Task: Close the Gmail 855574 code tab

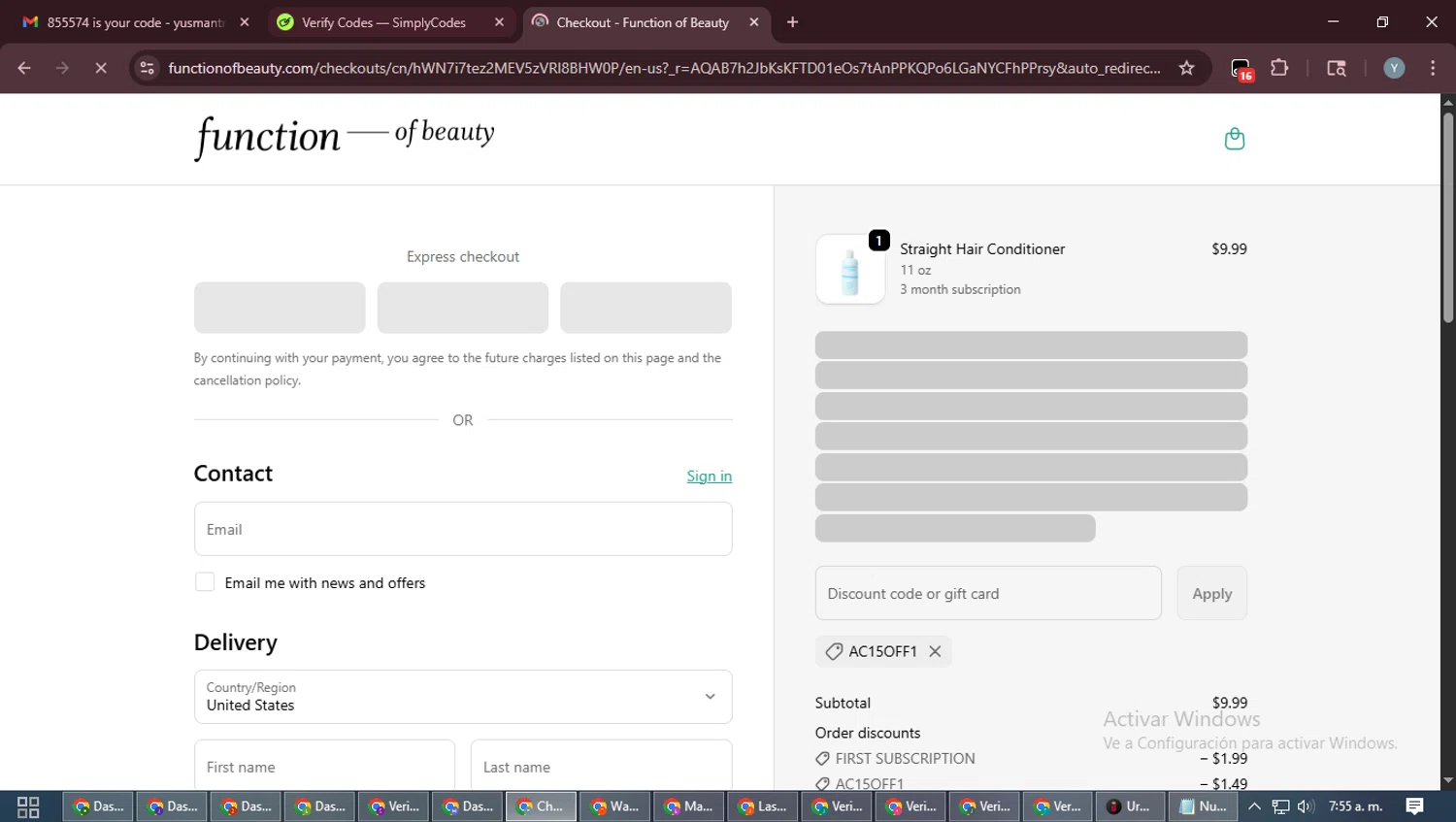Action: (x=245, y=22)
